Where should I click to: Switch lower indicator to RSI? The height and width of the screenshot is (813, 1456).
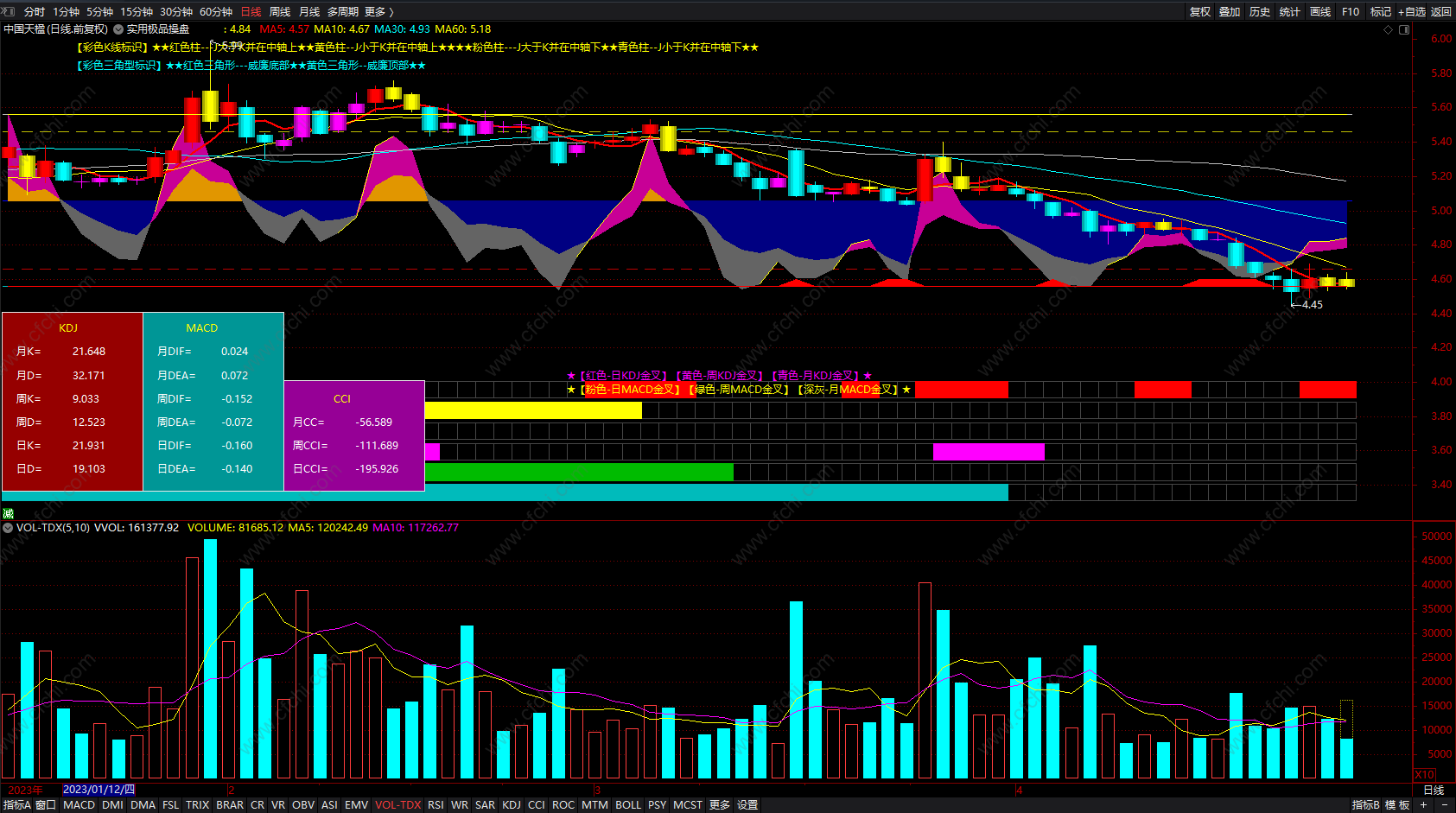436,804
